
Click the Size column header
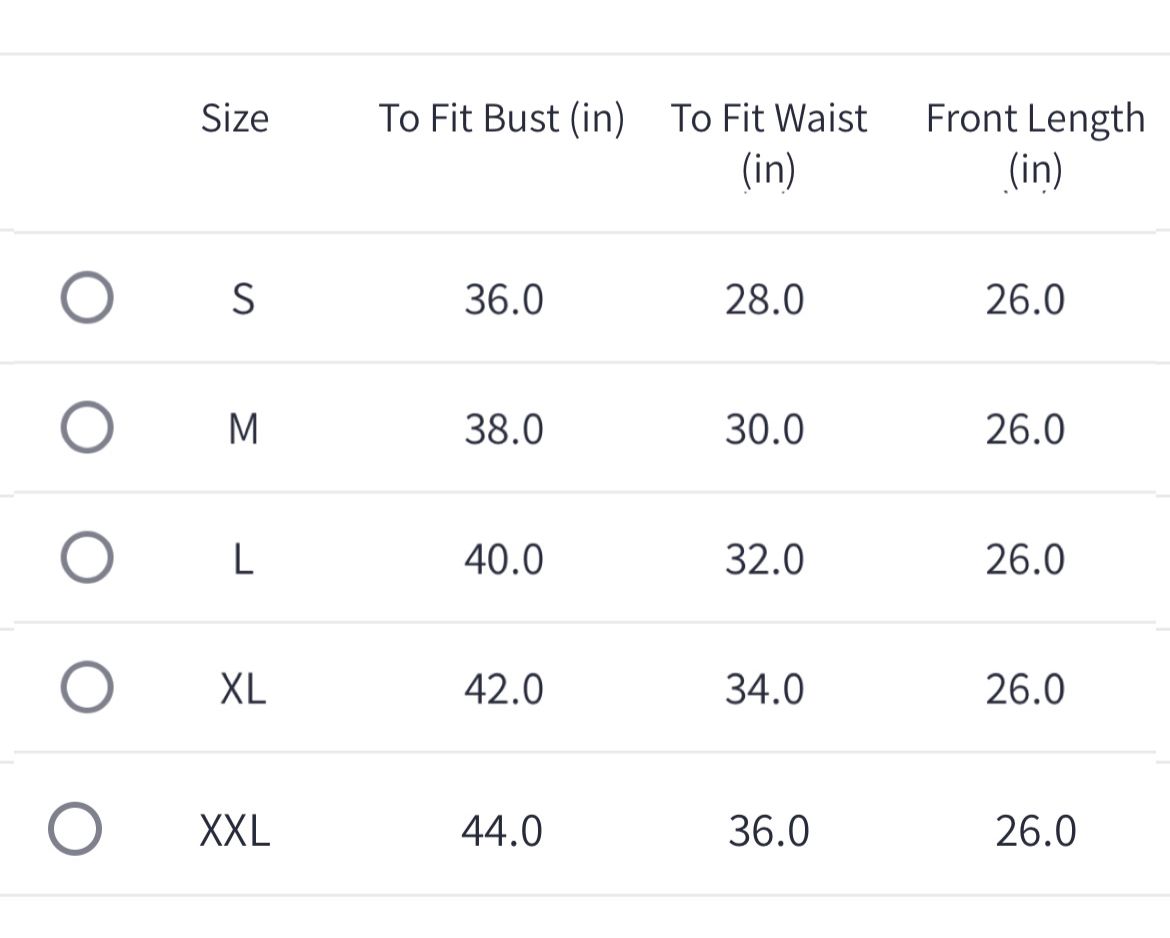pos(235,119)
